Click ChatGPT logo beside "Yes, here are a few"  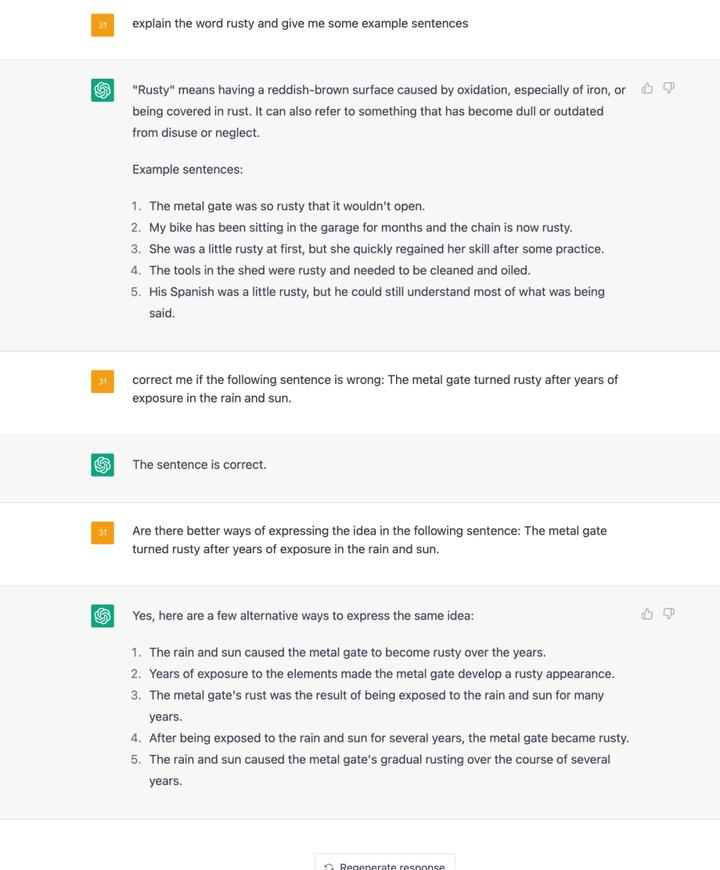102,616
